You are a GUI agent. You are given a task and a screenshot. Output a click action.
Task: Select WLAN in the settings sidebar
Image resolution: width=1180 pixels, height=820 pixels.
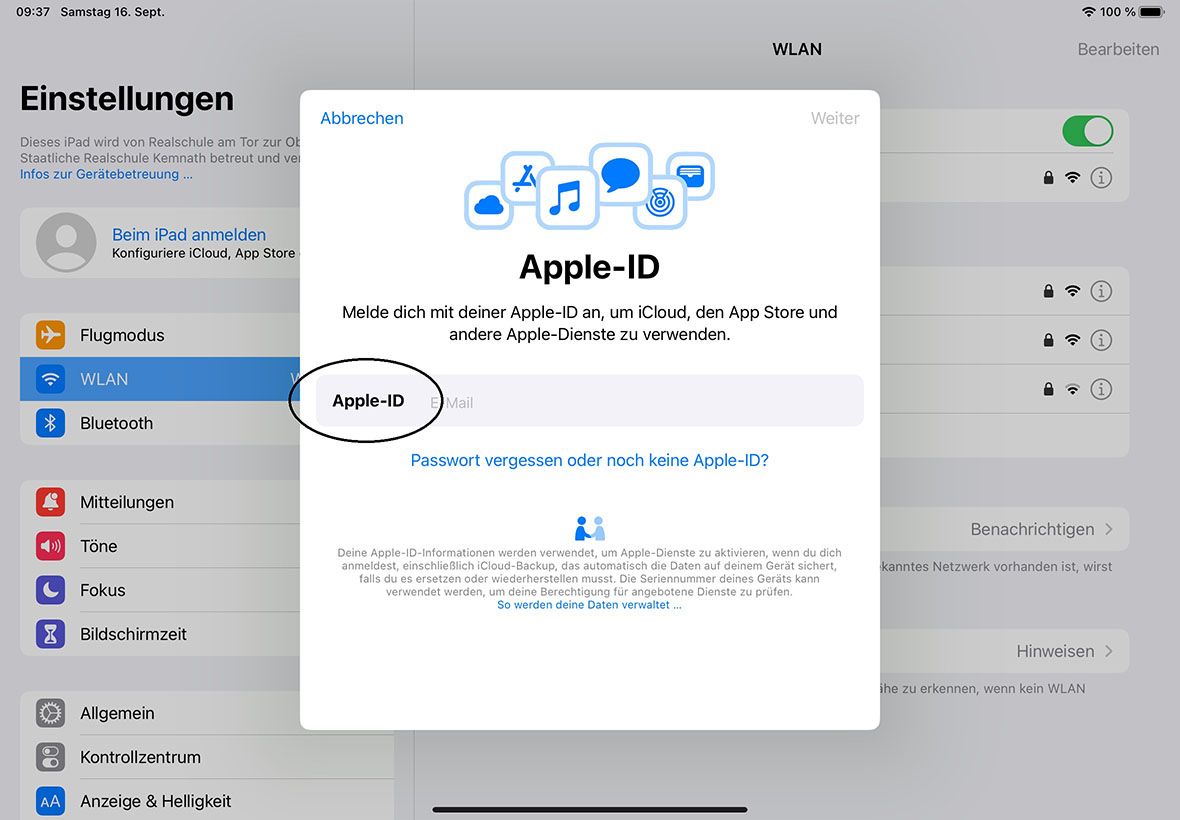pos(160,379)
